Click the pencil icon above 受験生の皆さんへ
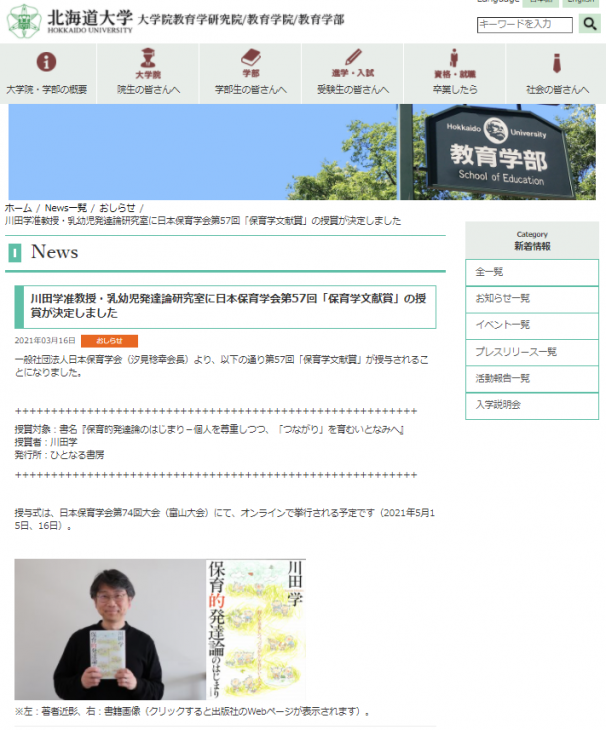This screenshot has height=730, width=606. [353, 57]
